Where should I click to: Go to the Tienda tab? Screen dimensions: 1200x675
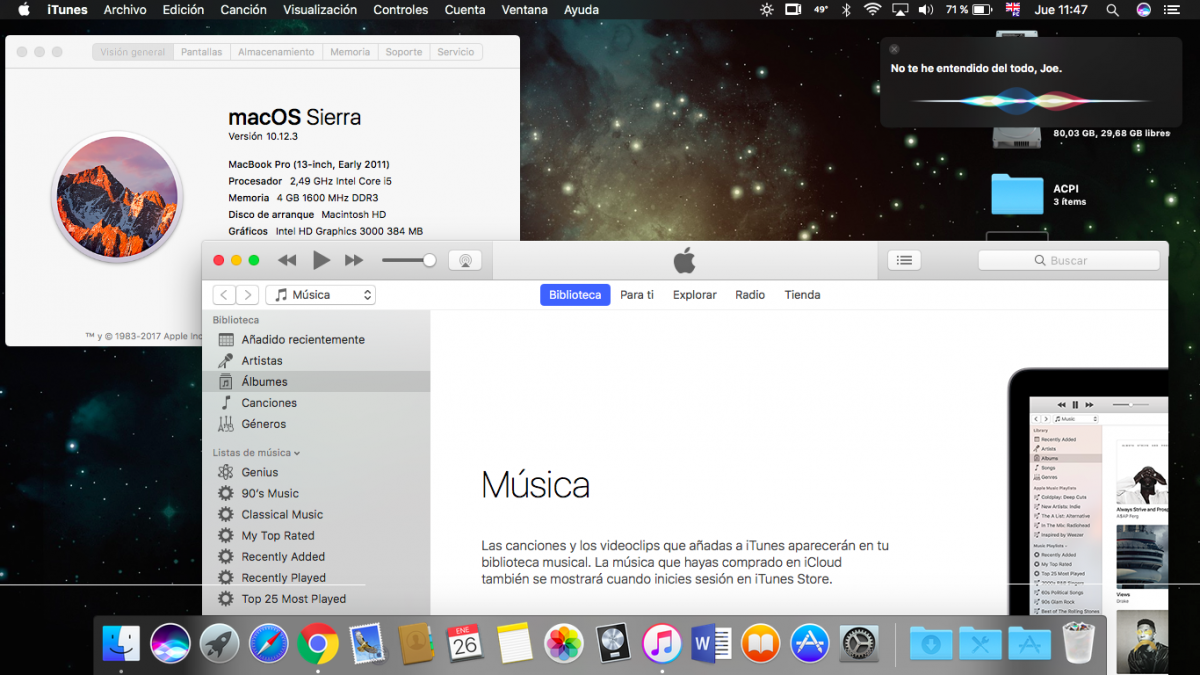point(802,295)
